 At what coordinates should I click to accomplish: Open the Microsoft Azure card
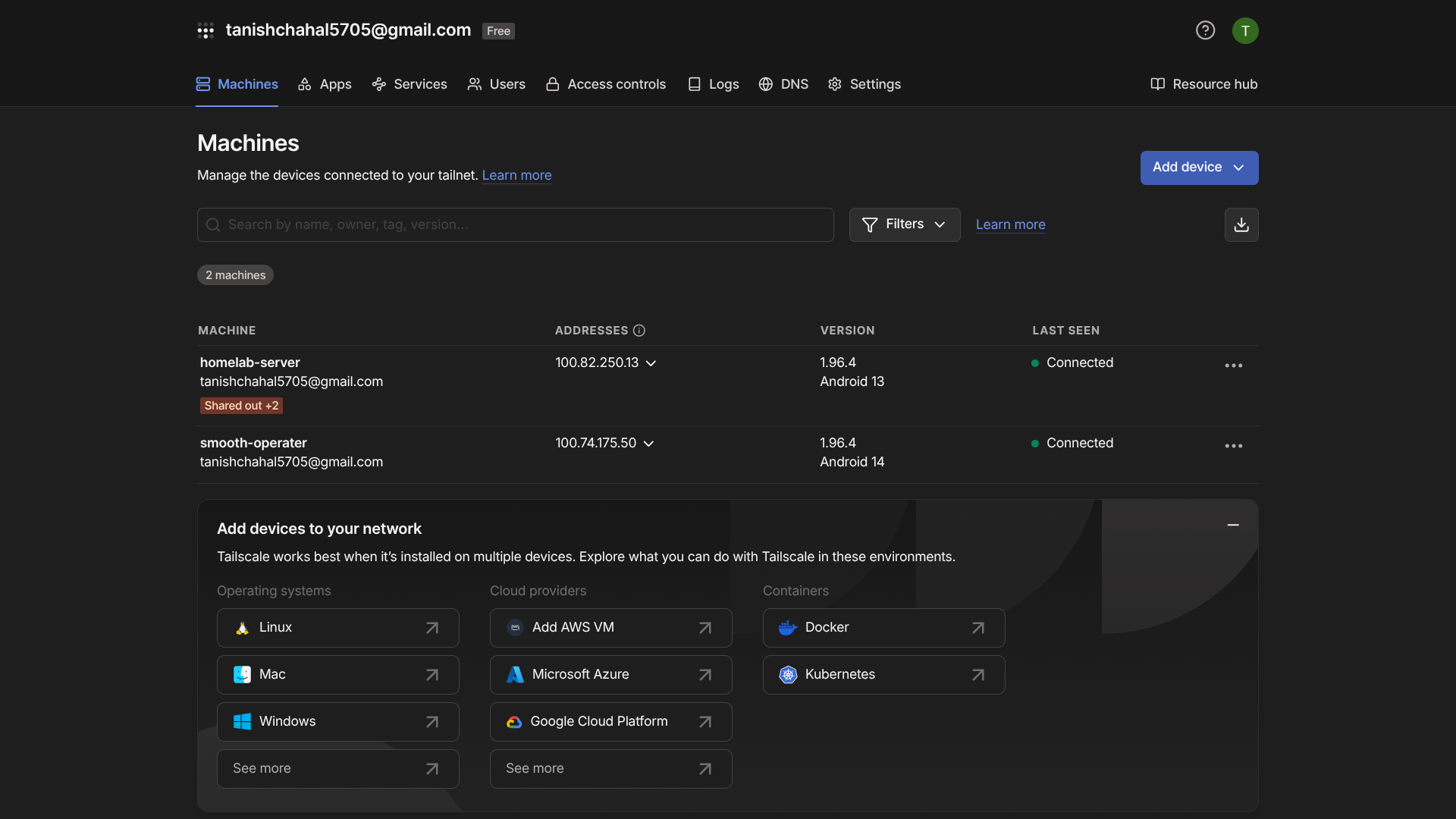pyautogui.click(x=611, y=675)
